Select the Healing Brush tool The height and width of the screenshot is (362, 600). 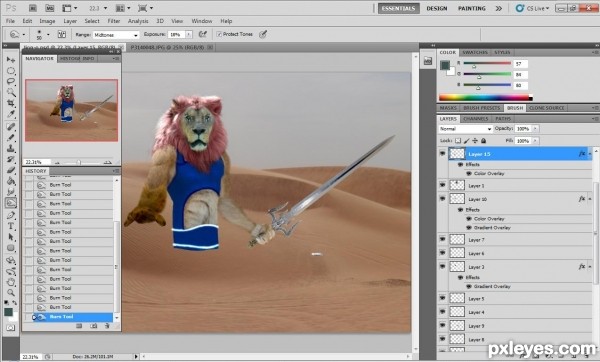click(x=11, y=127)
